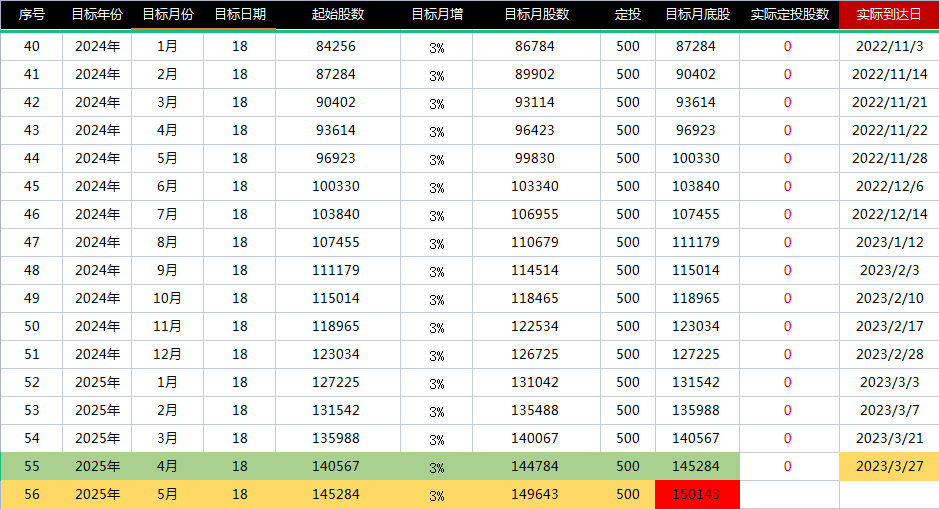Click target shares cell 86784

(x=536, y=46)
